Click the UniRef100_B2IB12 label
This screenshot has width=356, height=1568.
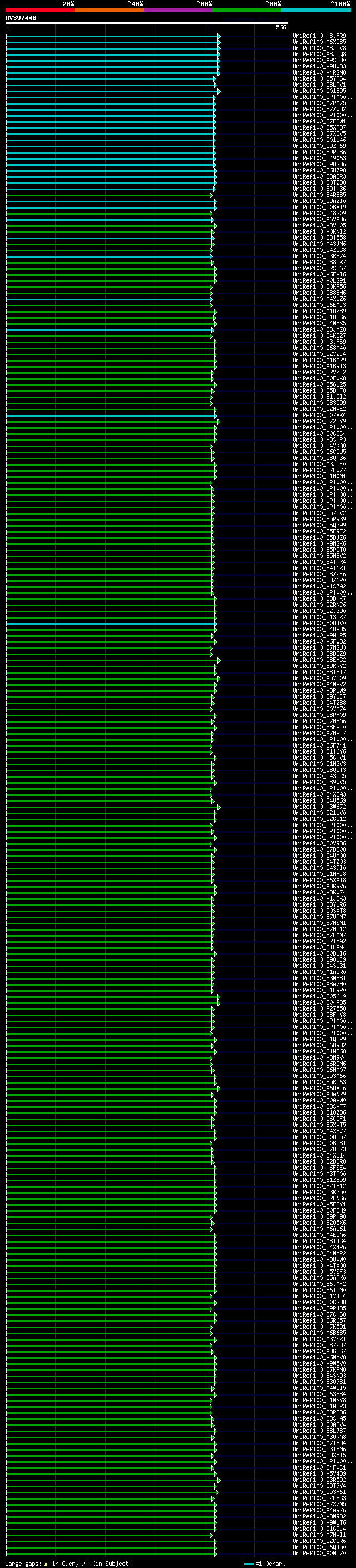point(319,1186)
